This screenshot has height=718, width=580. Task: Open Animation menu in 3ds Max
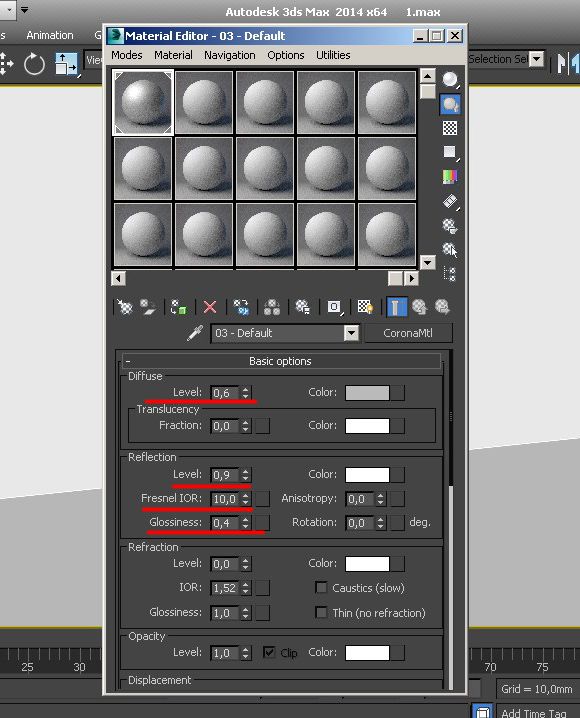pyautogui.click(x=50, y=35)
